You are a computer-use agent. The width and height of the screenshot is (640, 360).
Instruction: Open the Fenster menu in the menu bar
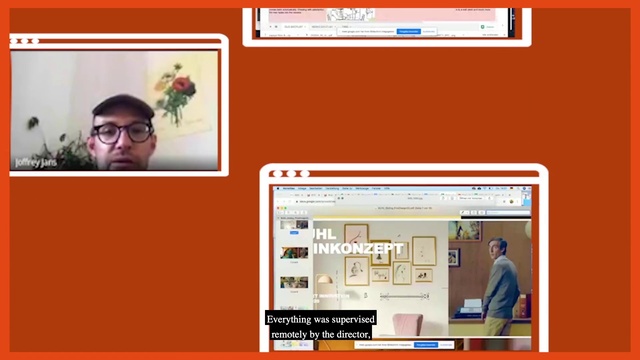pyautogui.click(x=376, y=189)
